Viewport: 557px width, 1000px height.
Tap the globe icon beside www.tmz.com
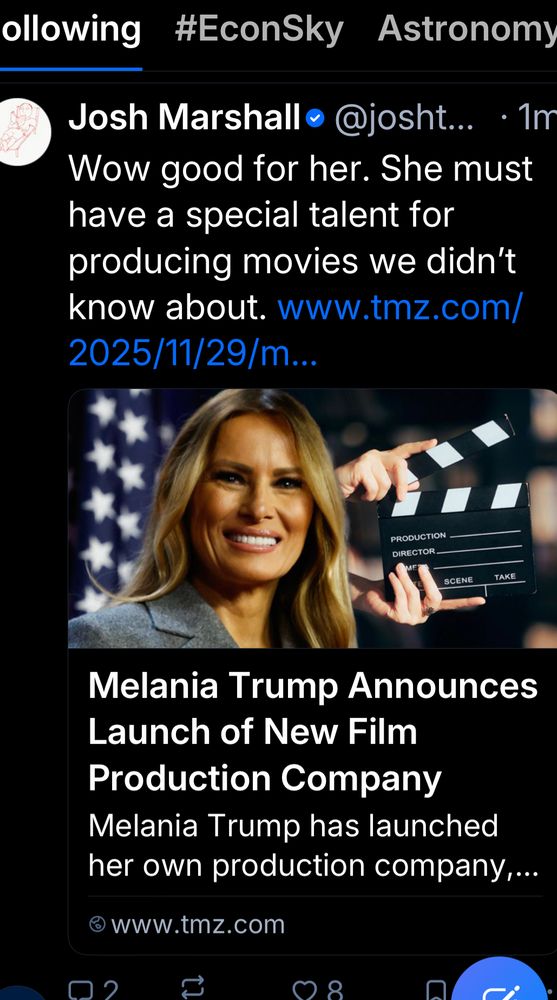pyautogui.click(x=97, y=923)
